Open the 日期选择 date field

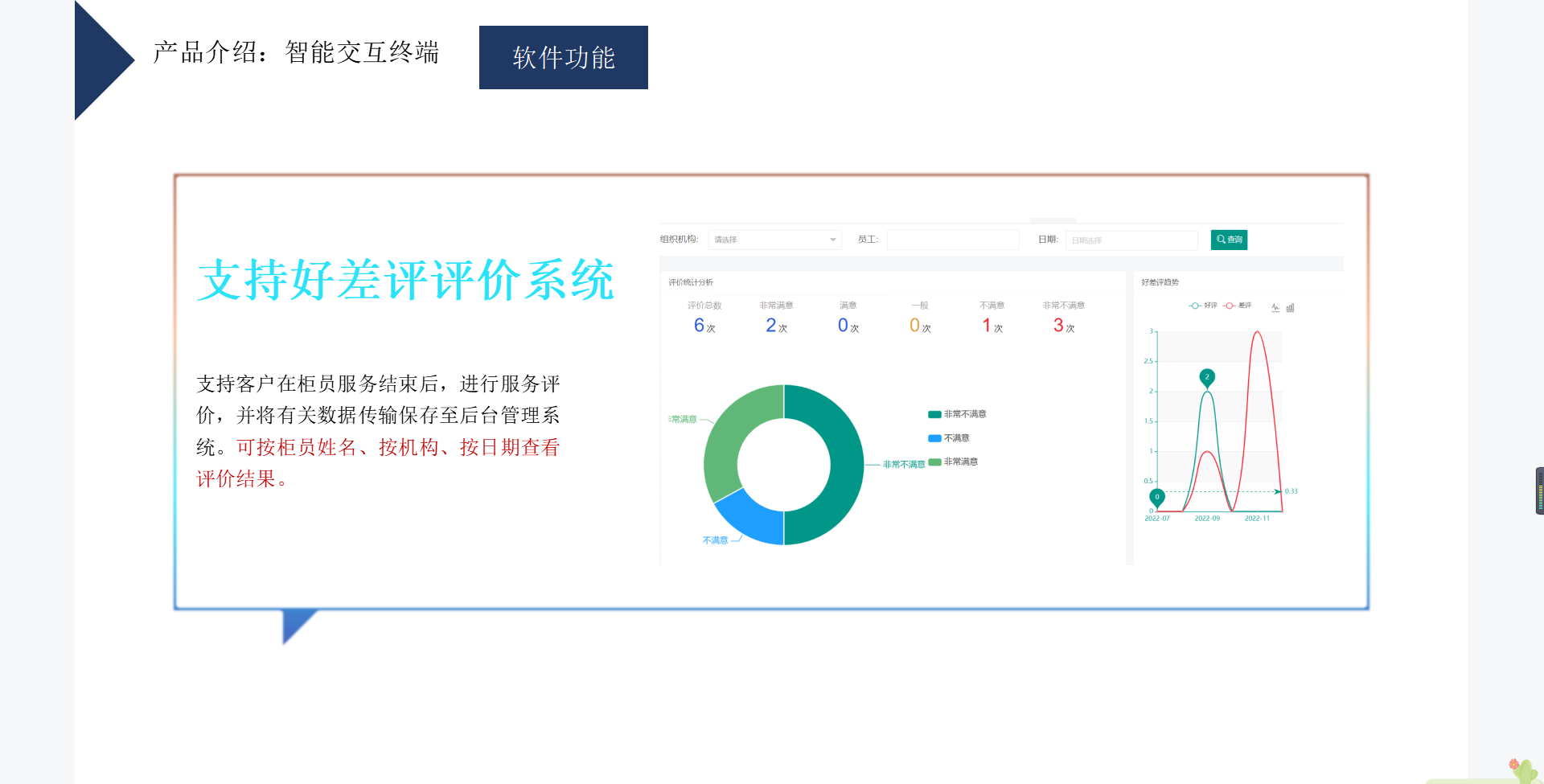[1131, 240]
